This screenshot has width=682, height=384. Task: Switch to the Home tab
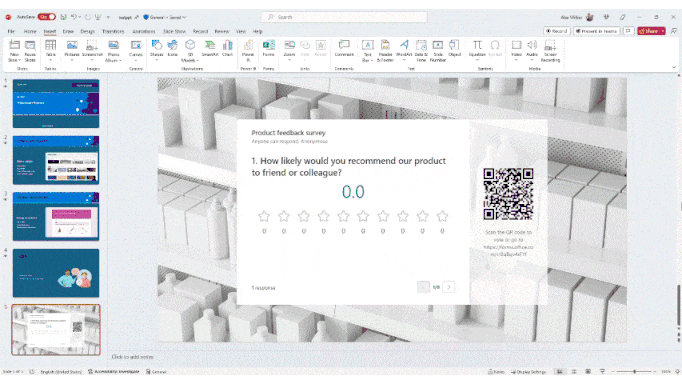(30, 31)
